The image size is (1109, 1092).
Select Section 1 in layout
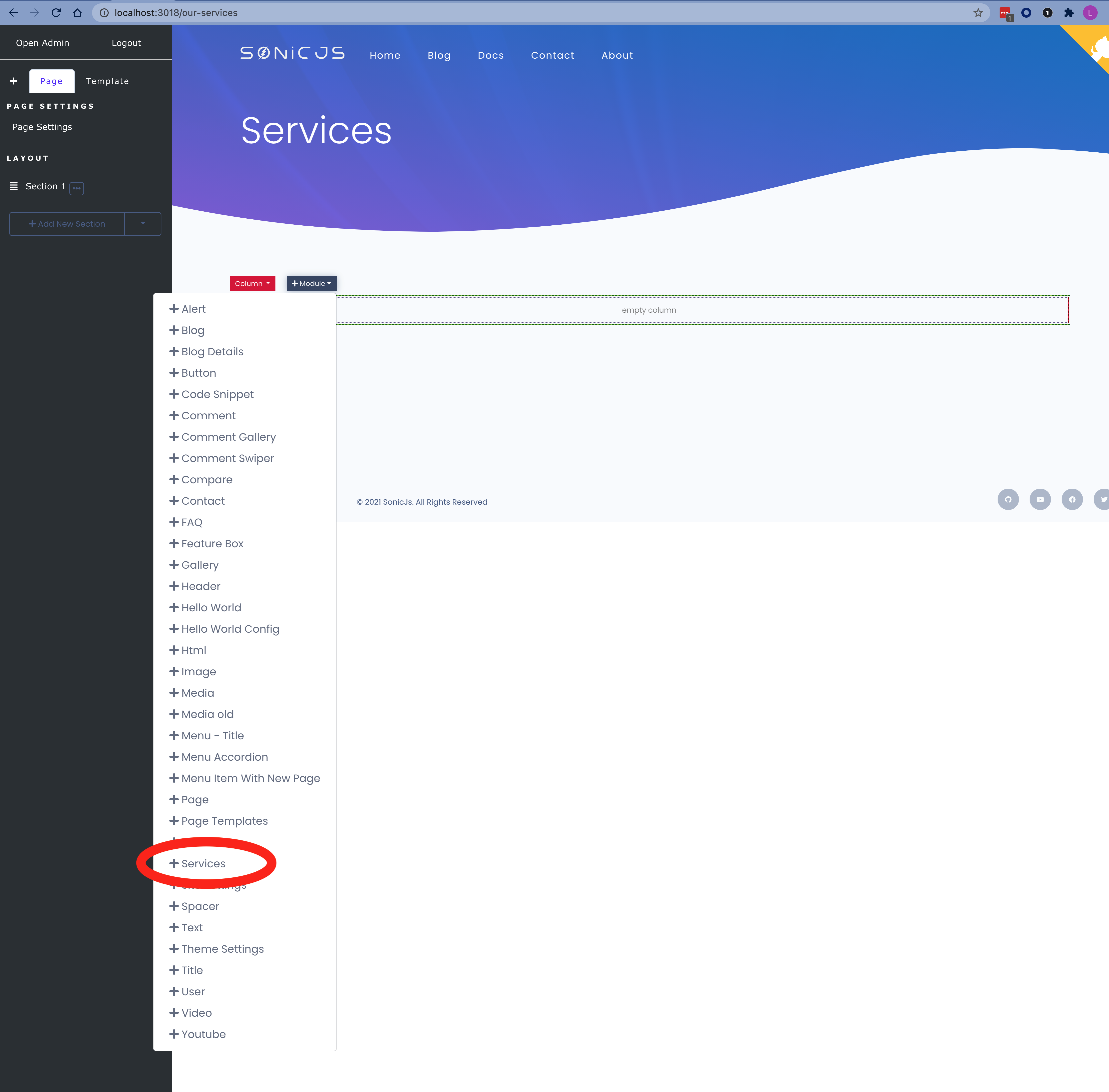click(45, 186)
